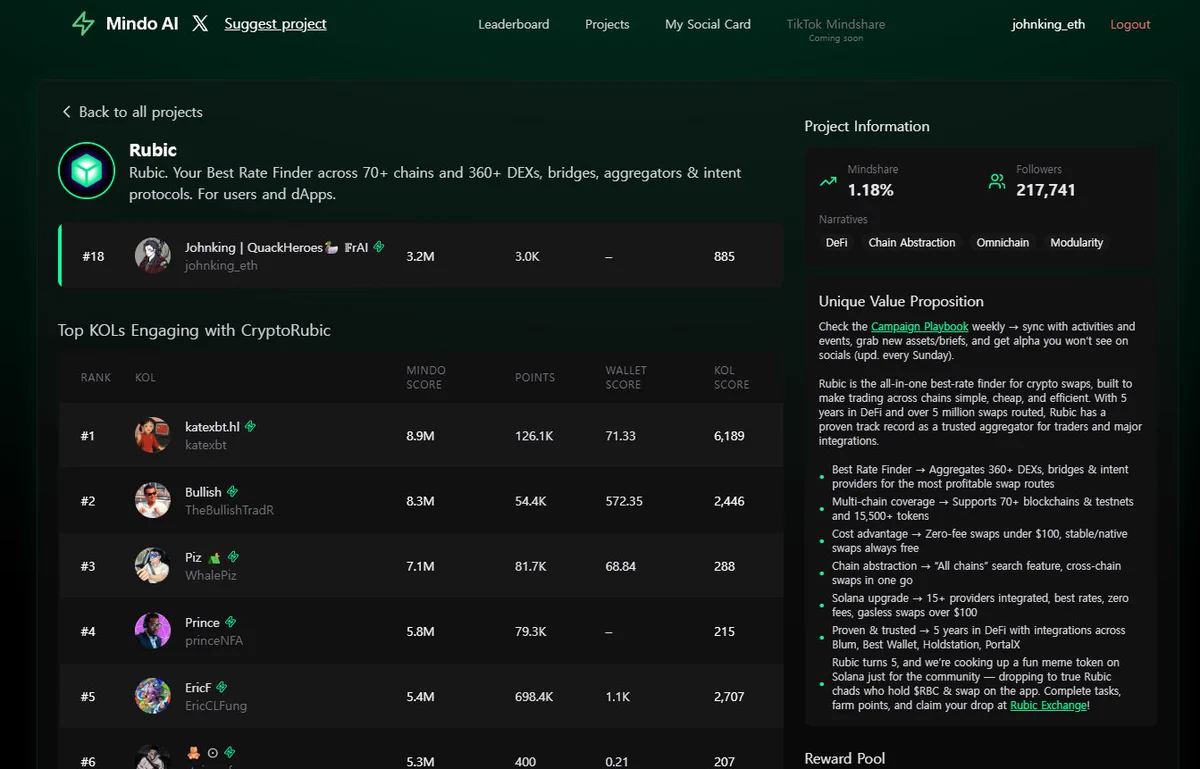Click verified badge next to Piz
The height and width of the screenshot is (769, 1200).
click(x=233, y=557)
